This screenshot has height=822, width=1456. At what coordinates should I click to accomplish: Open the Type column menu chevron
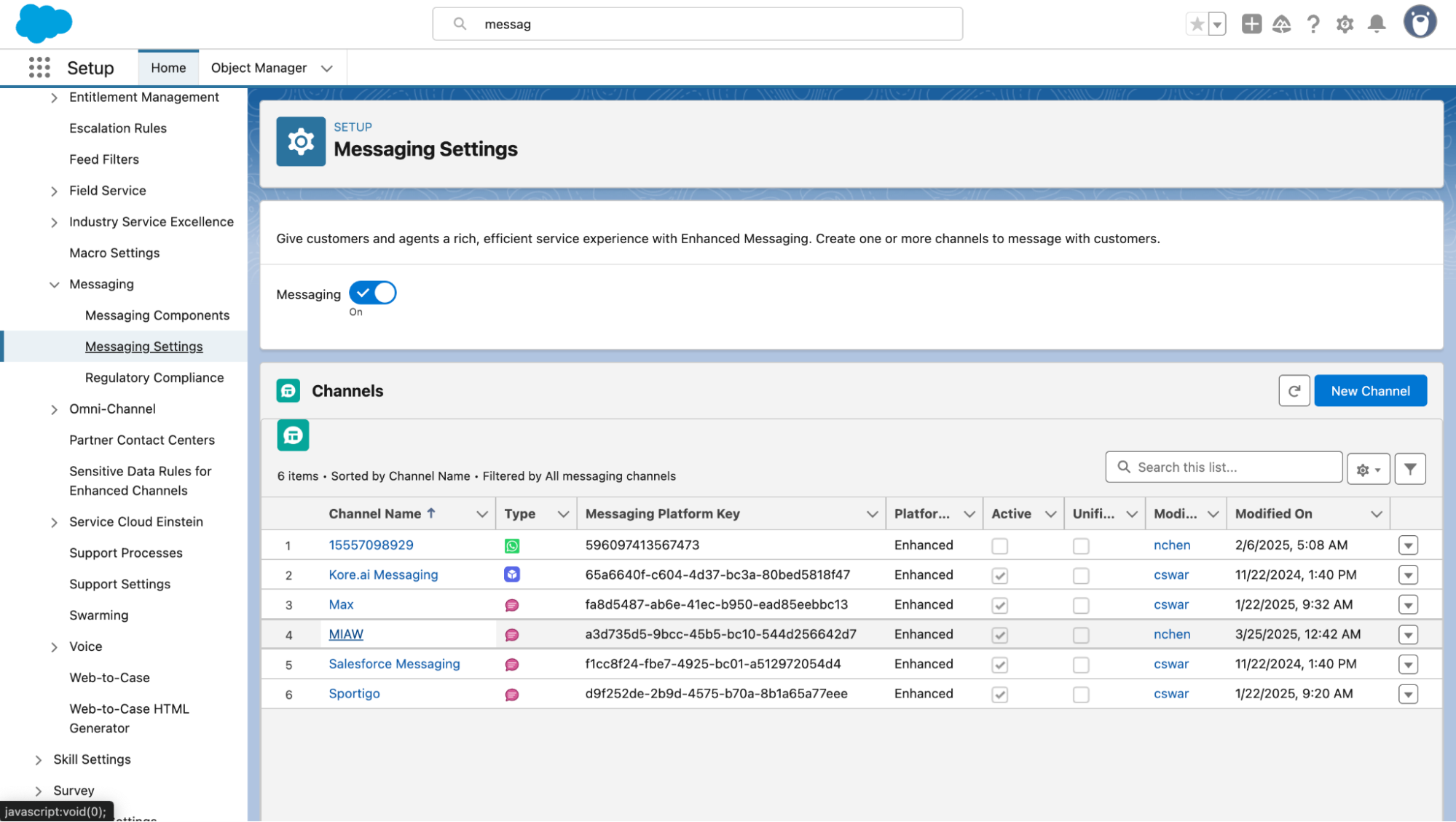coord(563,514)
